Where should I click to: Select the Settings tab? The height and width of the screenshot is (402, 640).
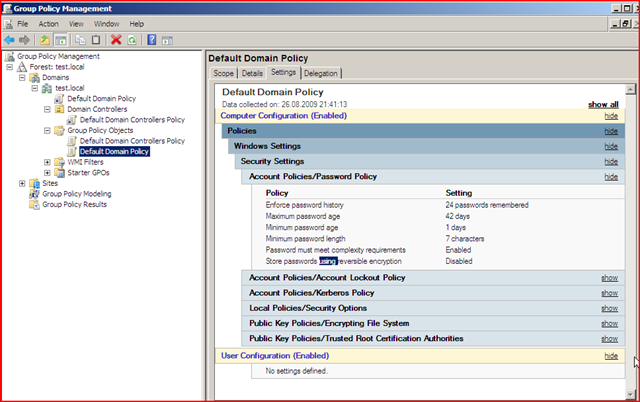(x=283, y=72)
